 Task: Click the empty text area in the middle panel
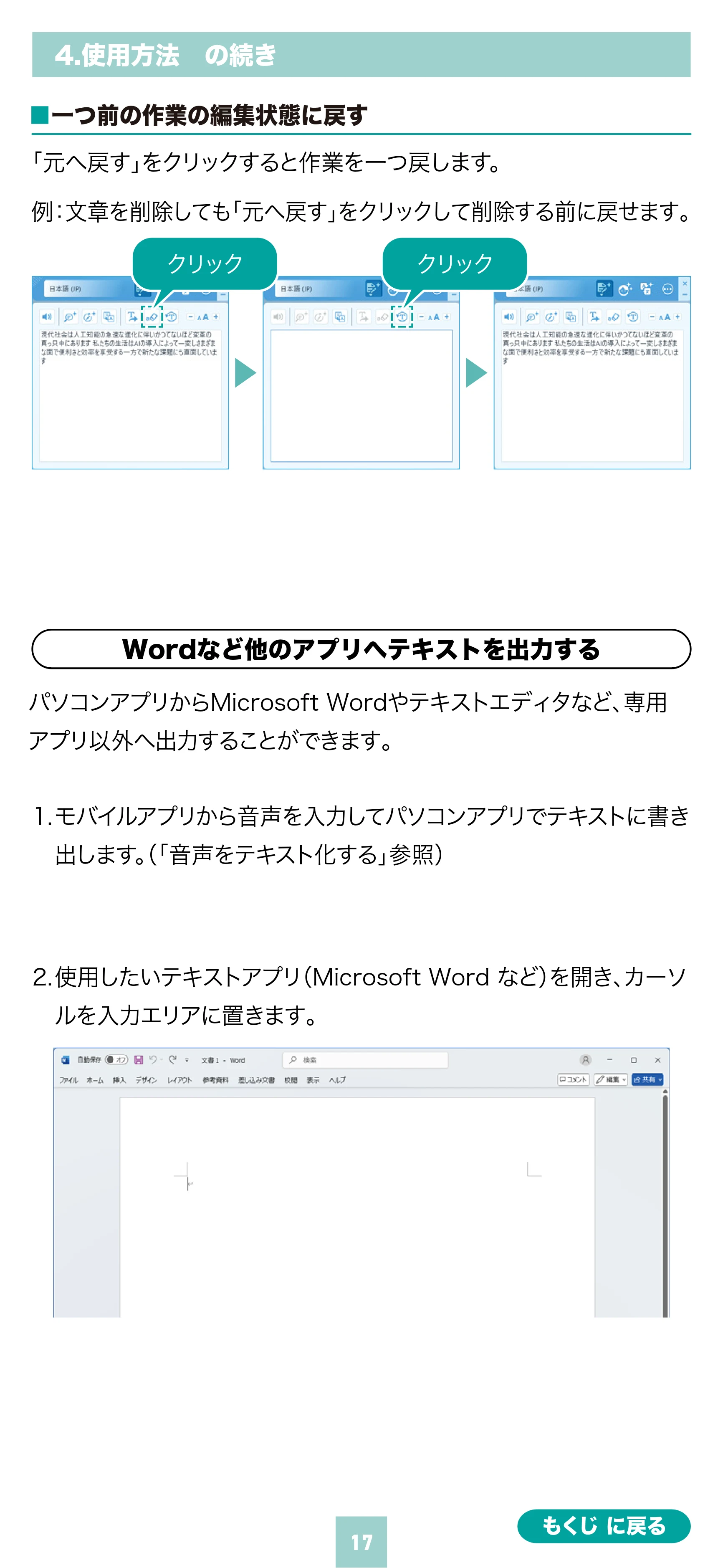pos(361,395)
